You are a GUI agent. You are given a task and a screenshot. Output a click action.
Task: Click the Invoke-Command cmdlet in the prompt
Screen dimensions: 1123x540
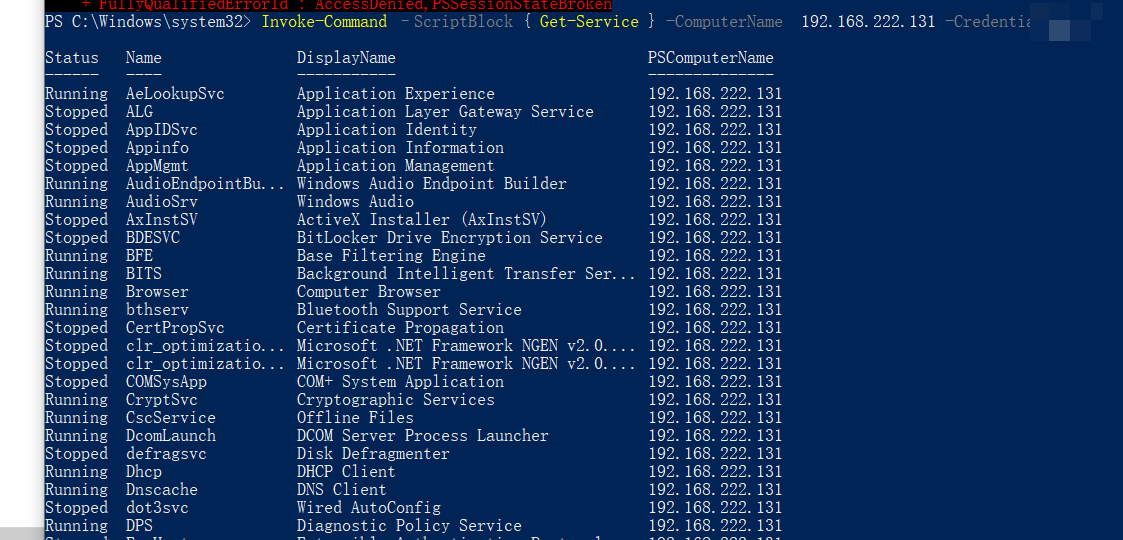pyautogui.click(x=324, y=21)
